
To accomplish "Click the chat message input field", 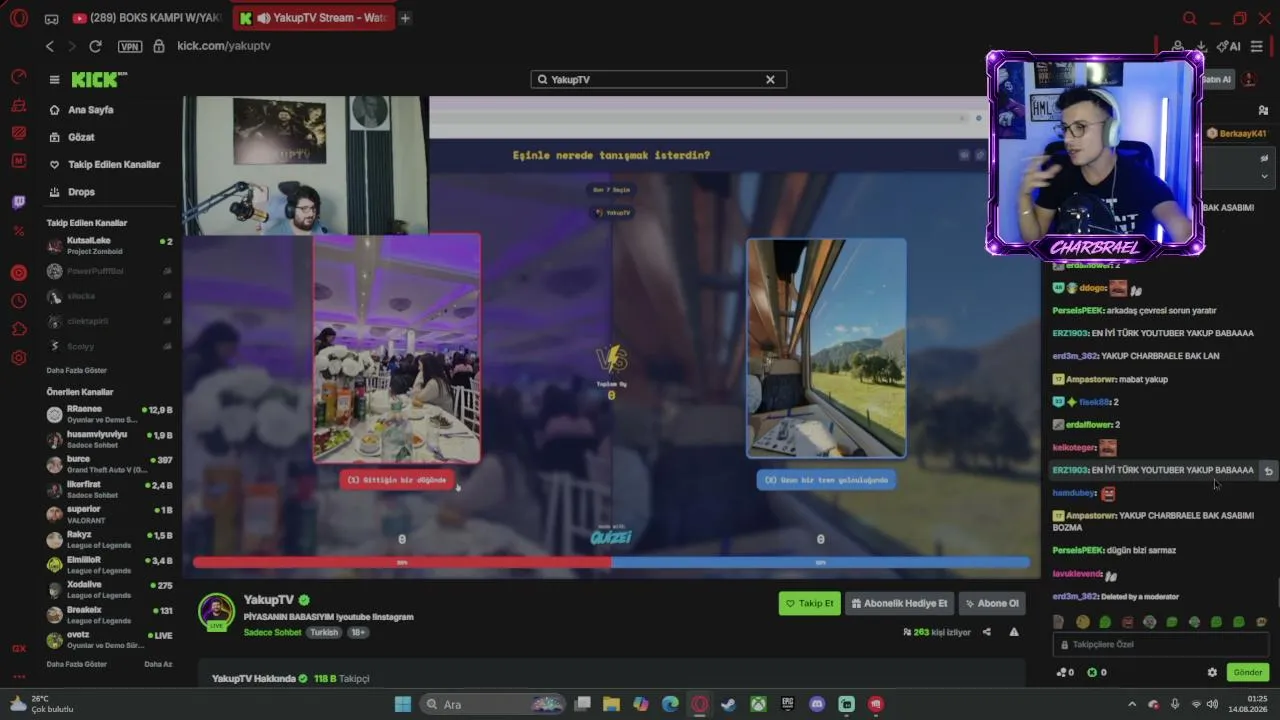I will tap(1160, 645).
